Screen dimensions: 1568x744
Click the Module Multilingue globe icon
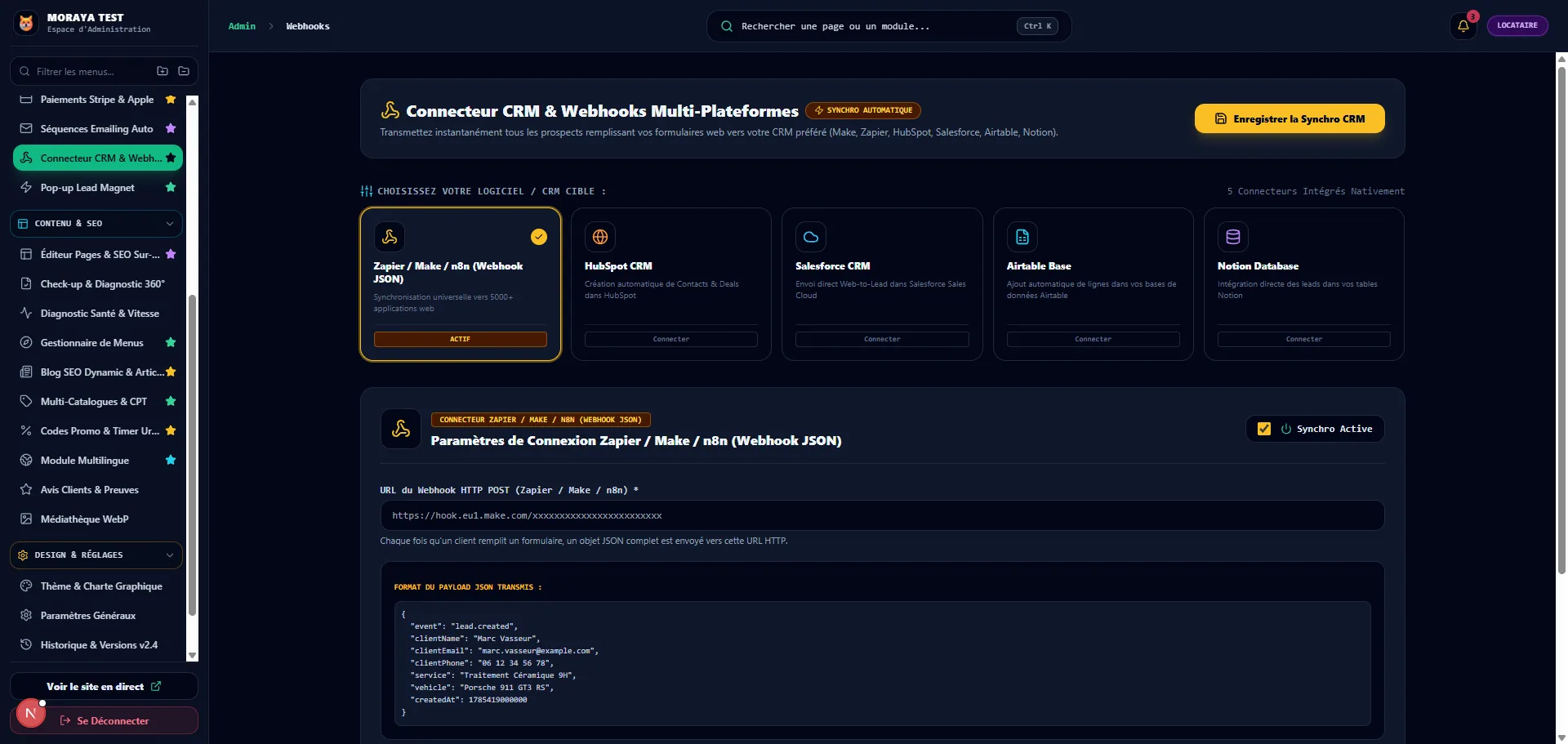pyautogui.click(x=26, y=461)
